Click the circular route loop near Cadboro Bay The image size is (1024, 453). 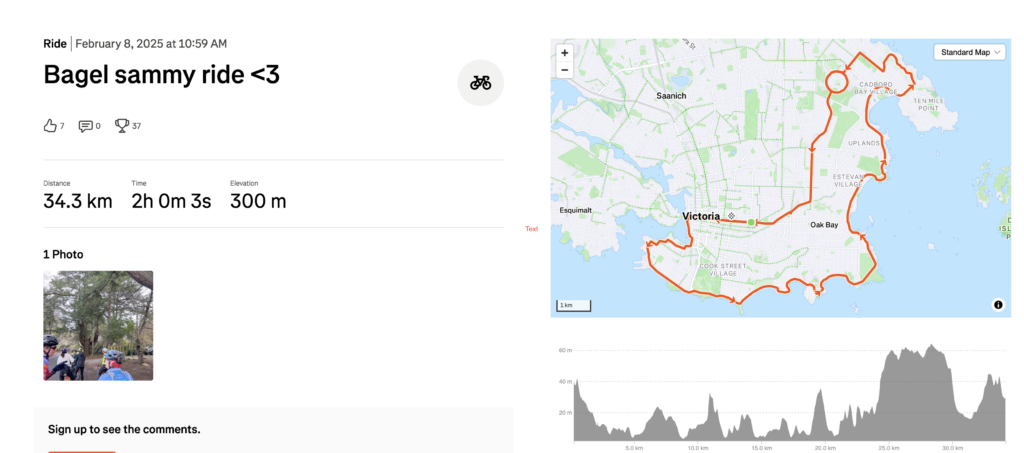[836, 81]
